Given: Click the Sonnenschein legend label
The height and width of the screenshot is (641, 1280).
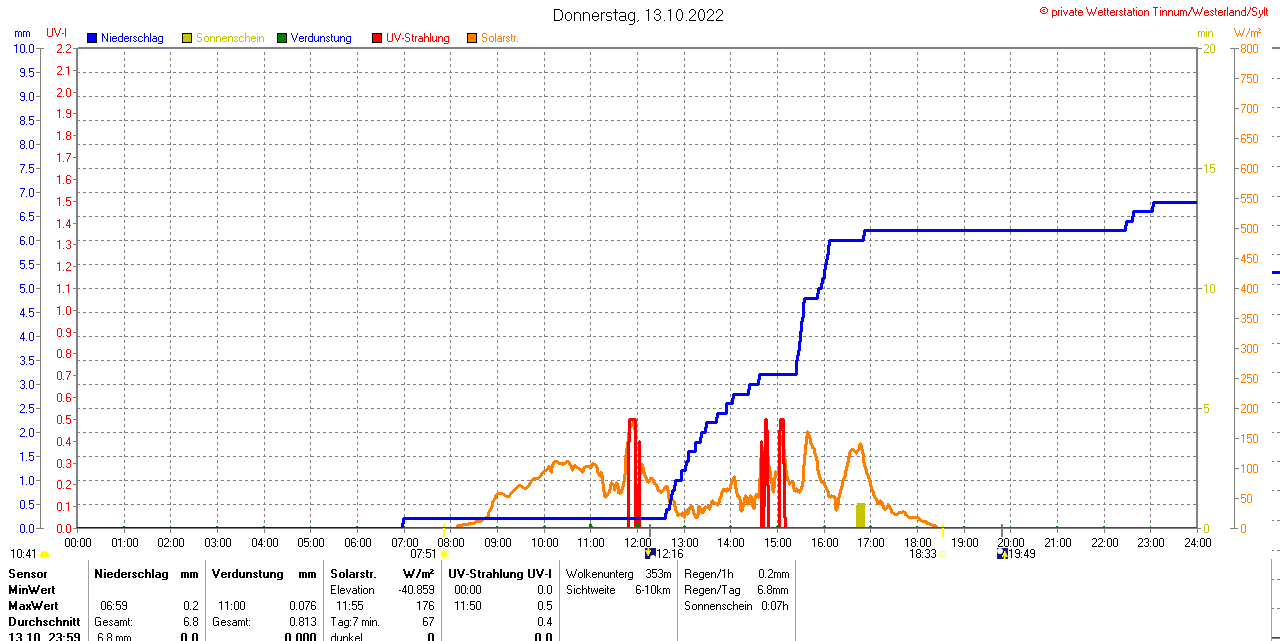Looking at the screenshot, I should 230,38.
